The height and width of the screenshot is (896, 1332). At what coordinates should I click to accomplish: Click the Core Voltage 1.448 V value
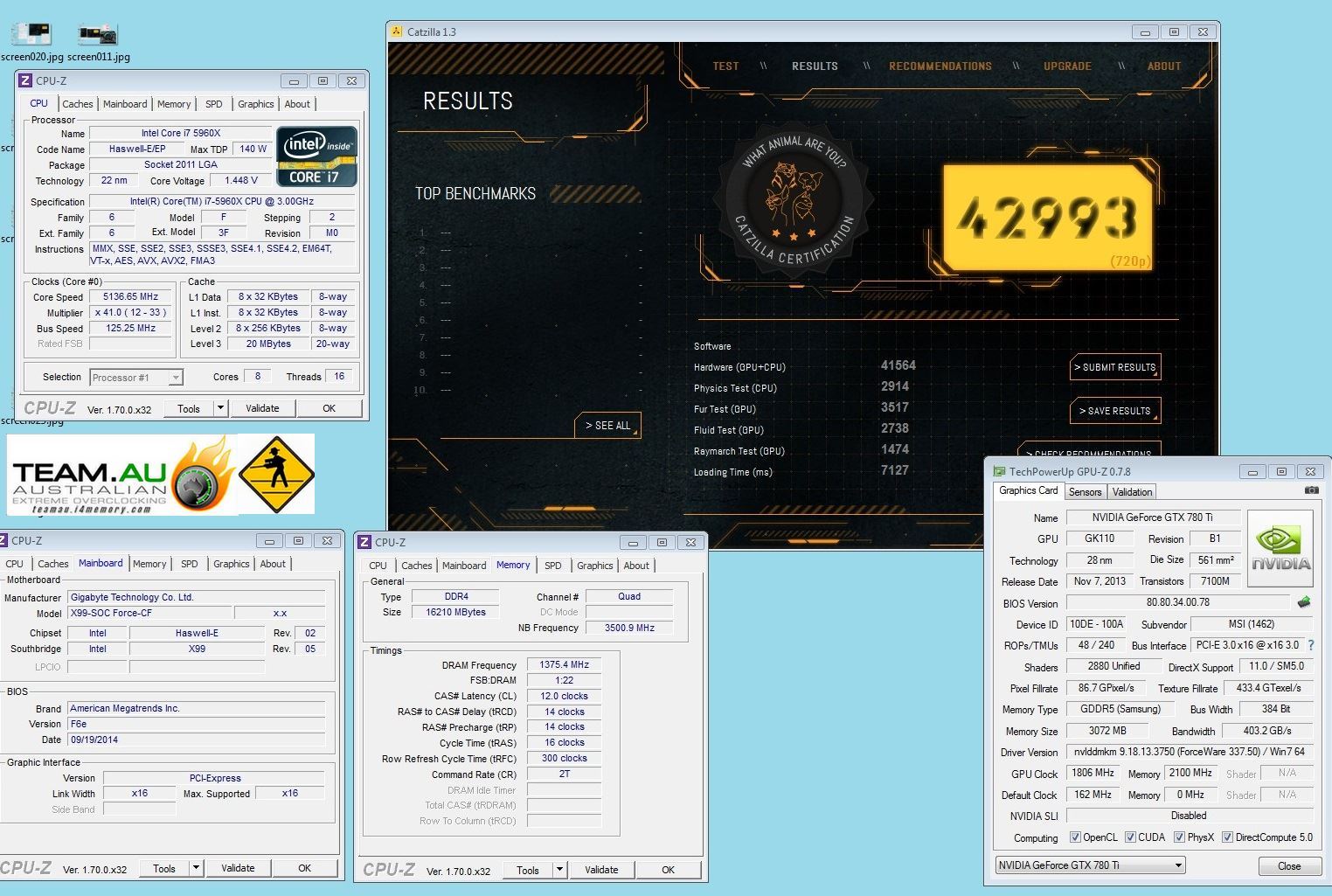241,181
